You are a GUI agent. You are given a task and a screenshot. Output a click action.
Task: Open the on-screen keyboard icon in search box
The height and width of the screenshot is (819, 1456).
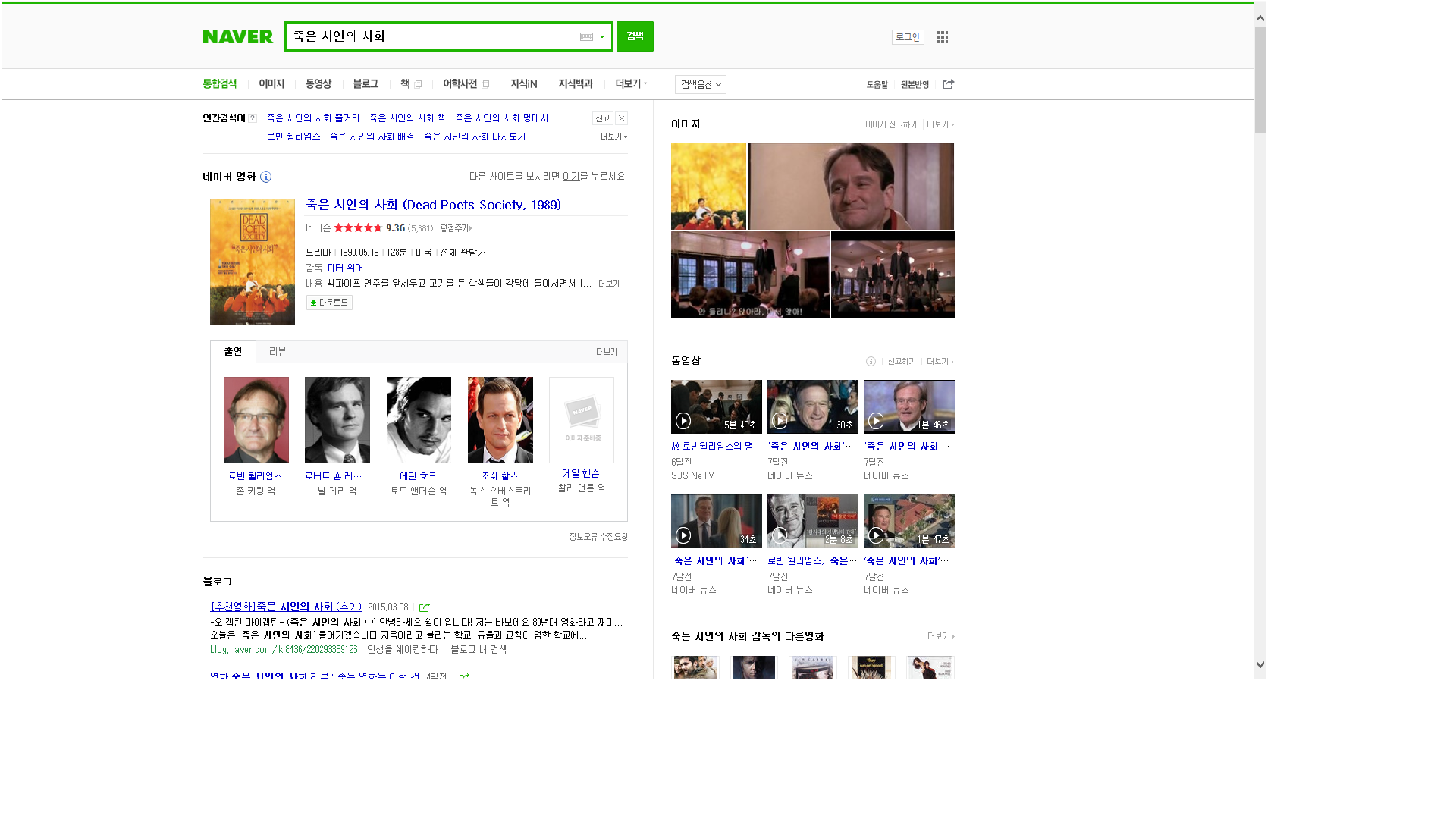[x=586, y=37]
